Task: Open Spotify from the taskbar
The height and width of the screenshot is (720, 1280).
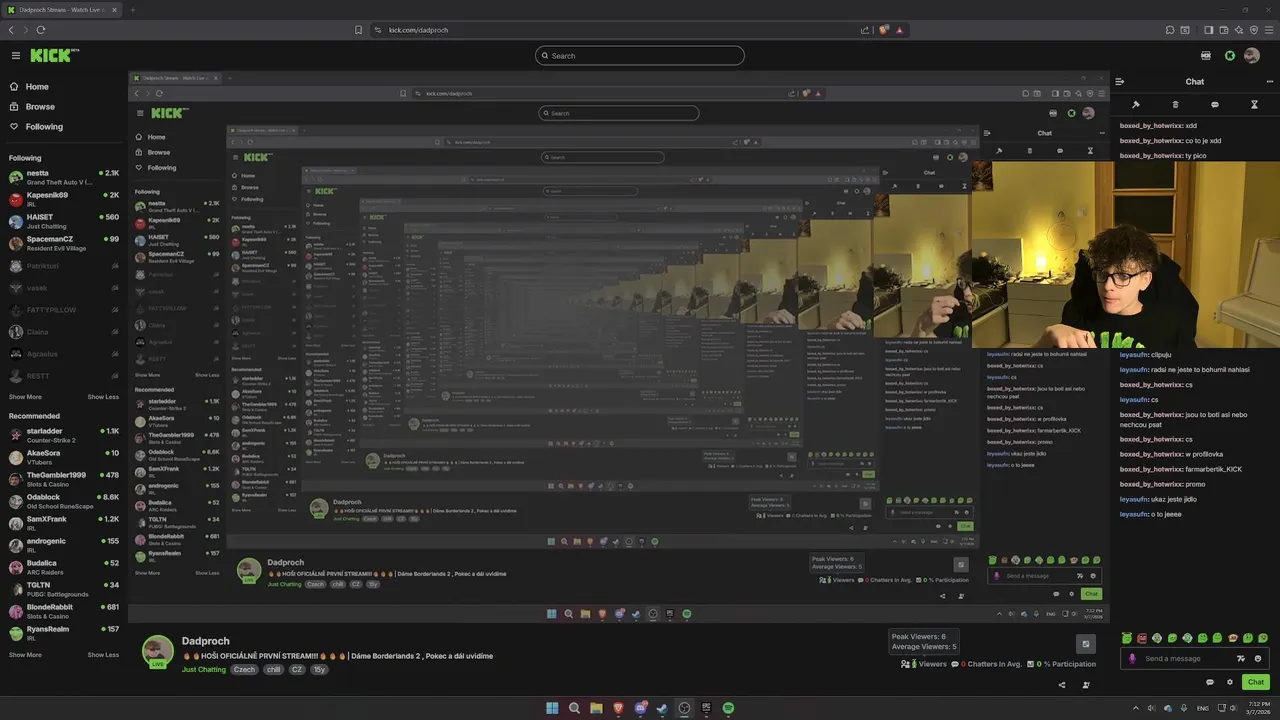Action: (x=728, y=708)
